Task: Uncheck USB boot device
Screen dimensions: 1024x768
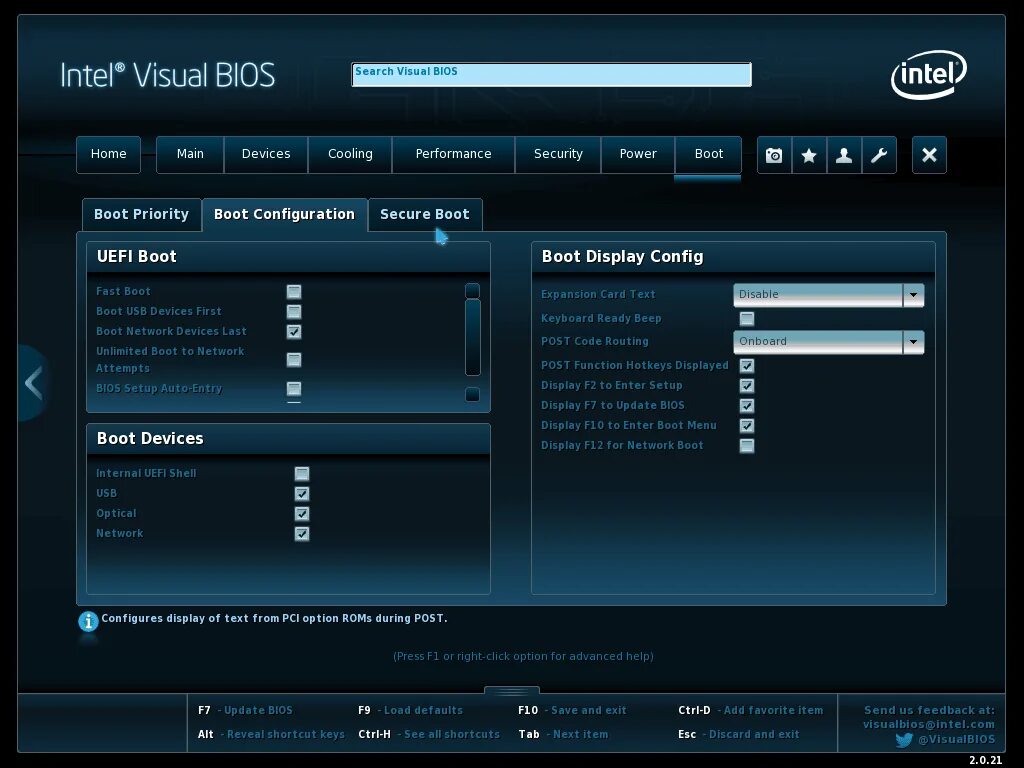Action: (302, 494)
